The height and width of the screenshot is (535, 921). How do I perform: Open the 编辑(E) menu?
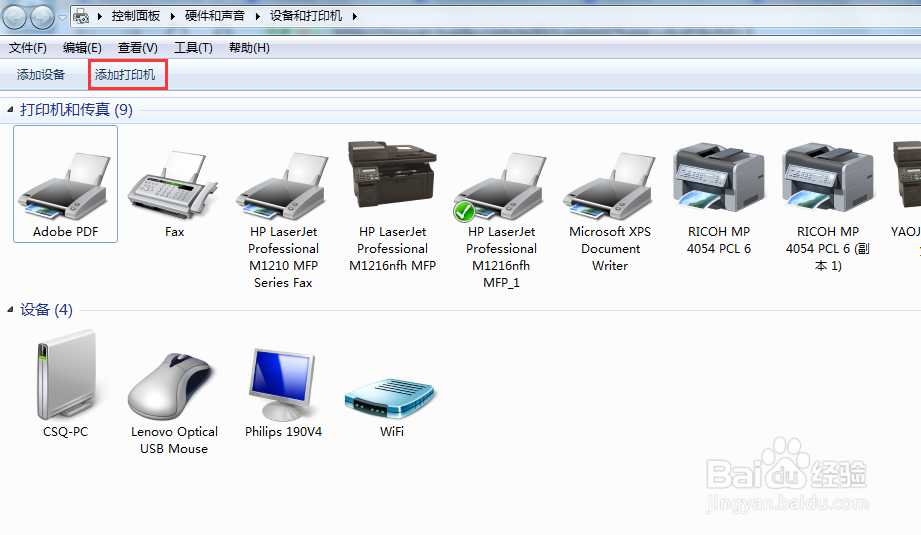pos(82,48)
